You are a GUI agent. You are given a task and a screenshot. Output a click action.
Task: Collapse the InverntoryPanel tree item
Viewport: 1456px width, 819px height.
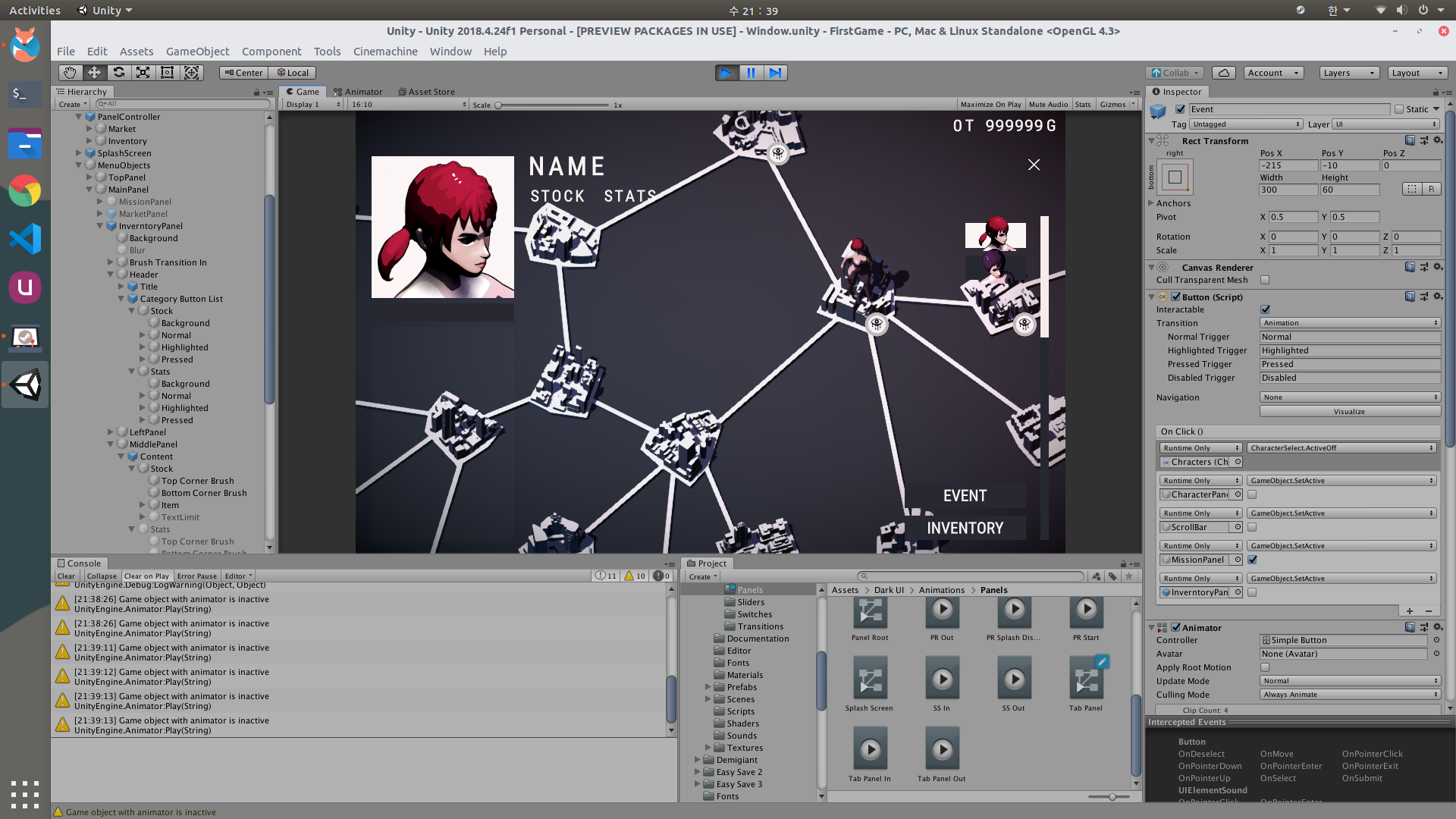tap(99, 226)
